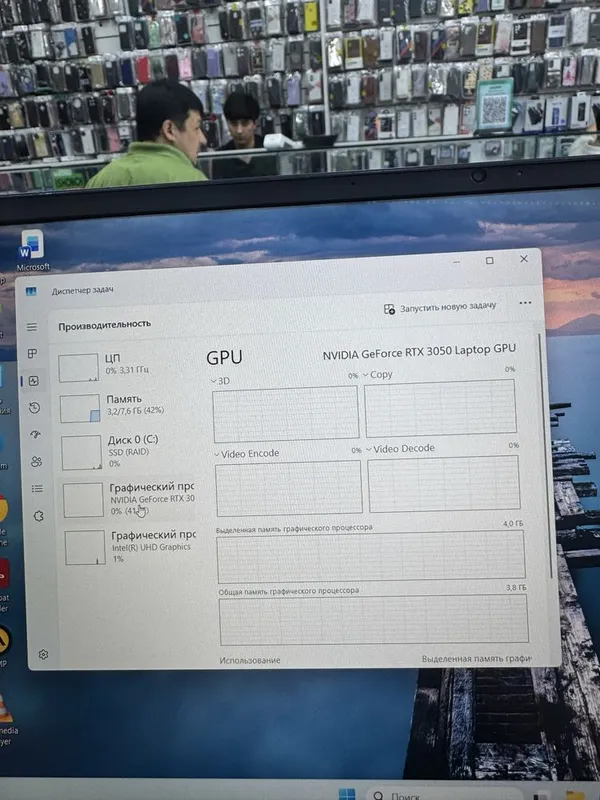600x800 pixels.
Task: Click the 3D utilization graph
Action: coord(286,414)
